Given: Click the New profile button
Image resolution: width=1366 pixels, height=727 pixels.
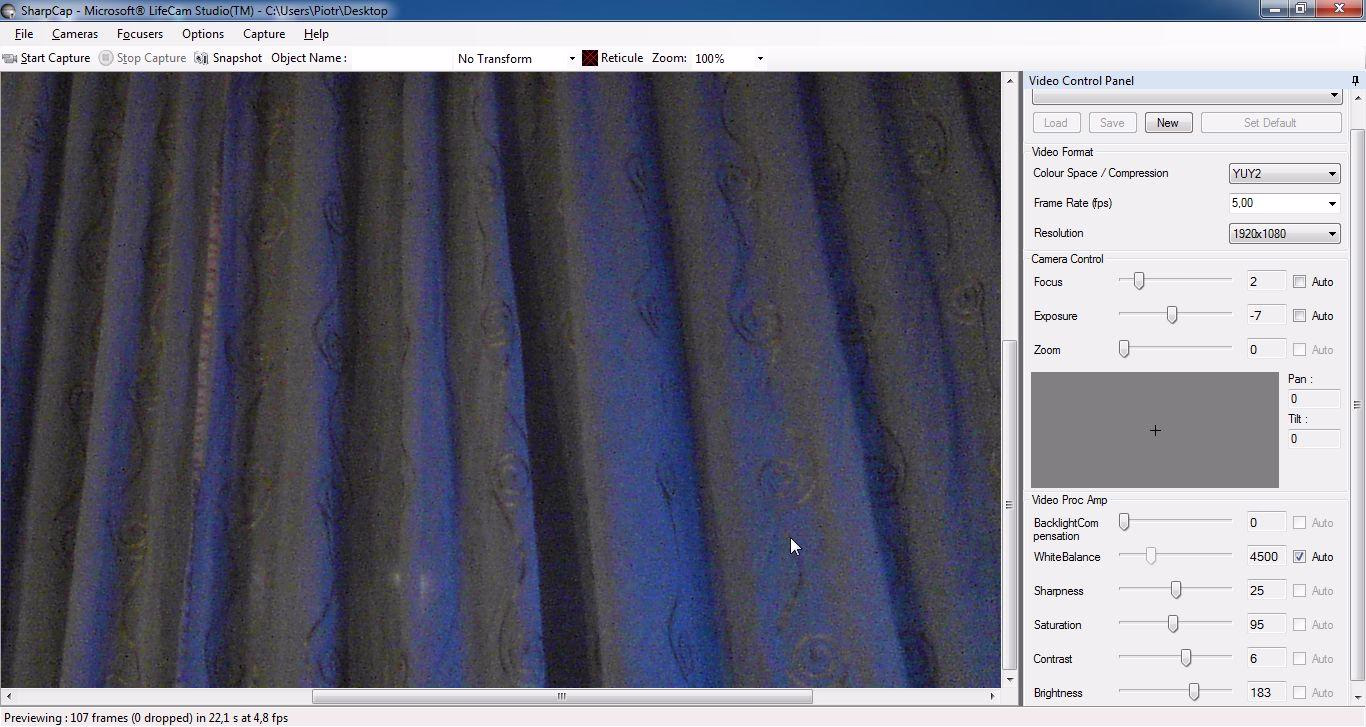Looking at the screenshot, I should click(x=1167, y=123).
